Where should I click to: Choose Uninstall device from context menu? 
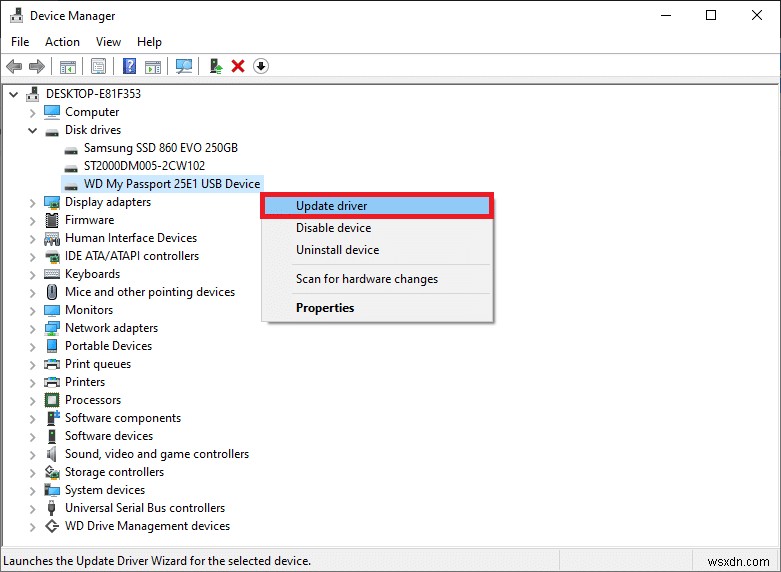coord(377,250)
